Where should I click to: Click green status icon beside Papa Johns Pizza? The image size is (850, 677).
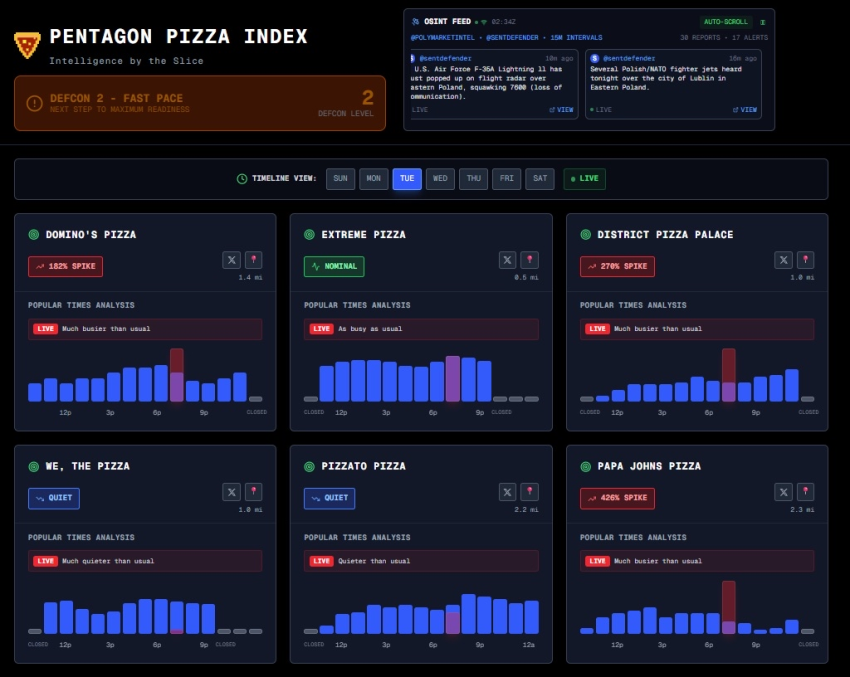[585, 467]
